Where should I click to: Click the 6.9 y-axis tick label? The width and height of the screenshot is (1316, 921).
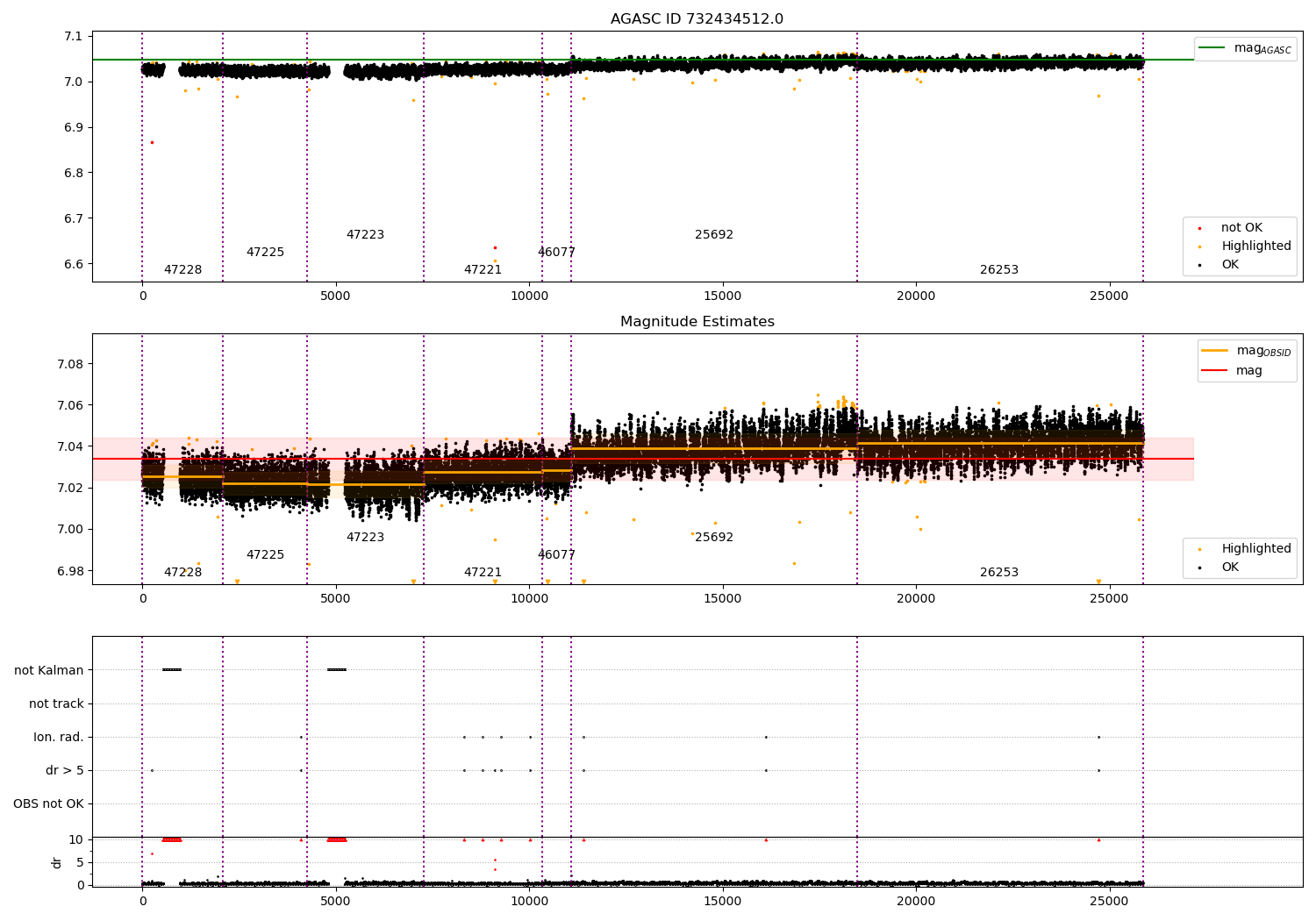(x=74, y=127)
